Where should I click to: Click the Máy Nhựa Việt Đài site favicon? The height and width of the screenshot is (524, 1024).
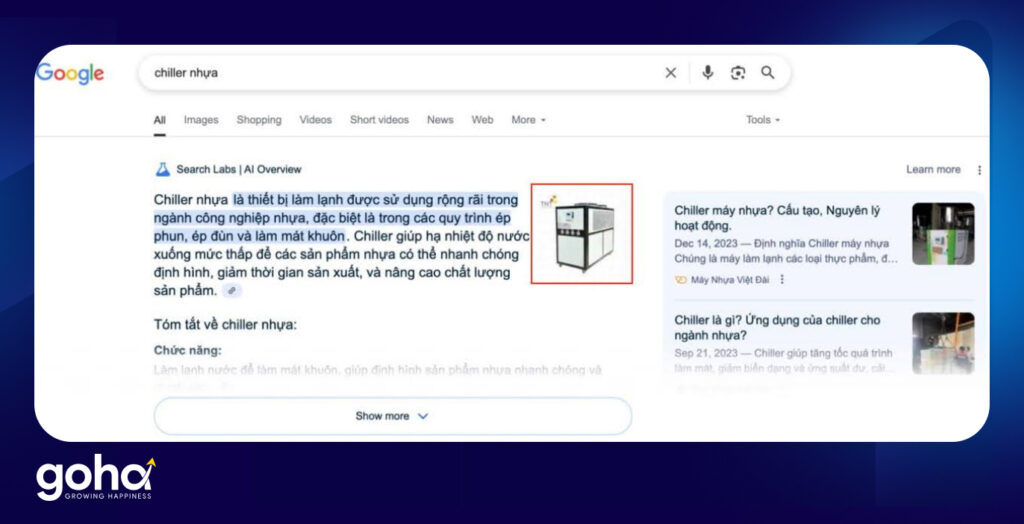pos(680,280)
